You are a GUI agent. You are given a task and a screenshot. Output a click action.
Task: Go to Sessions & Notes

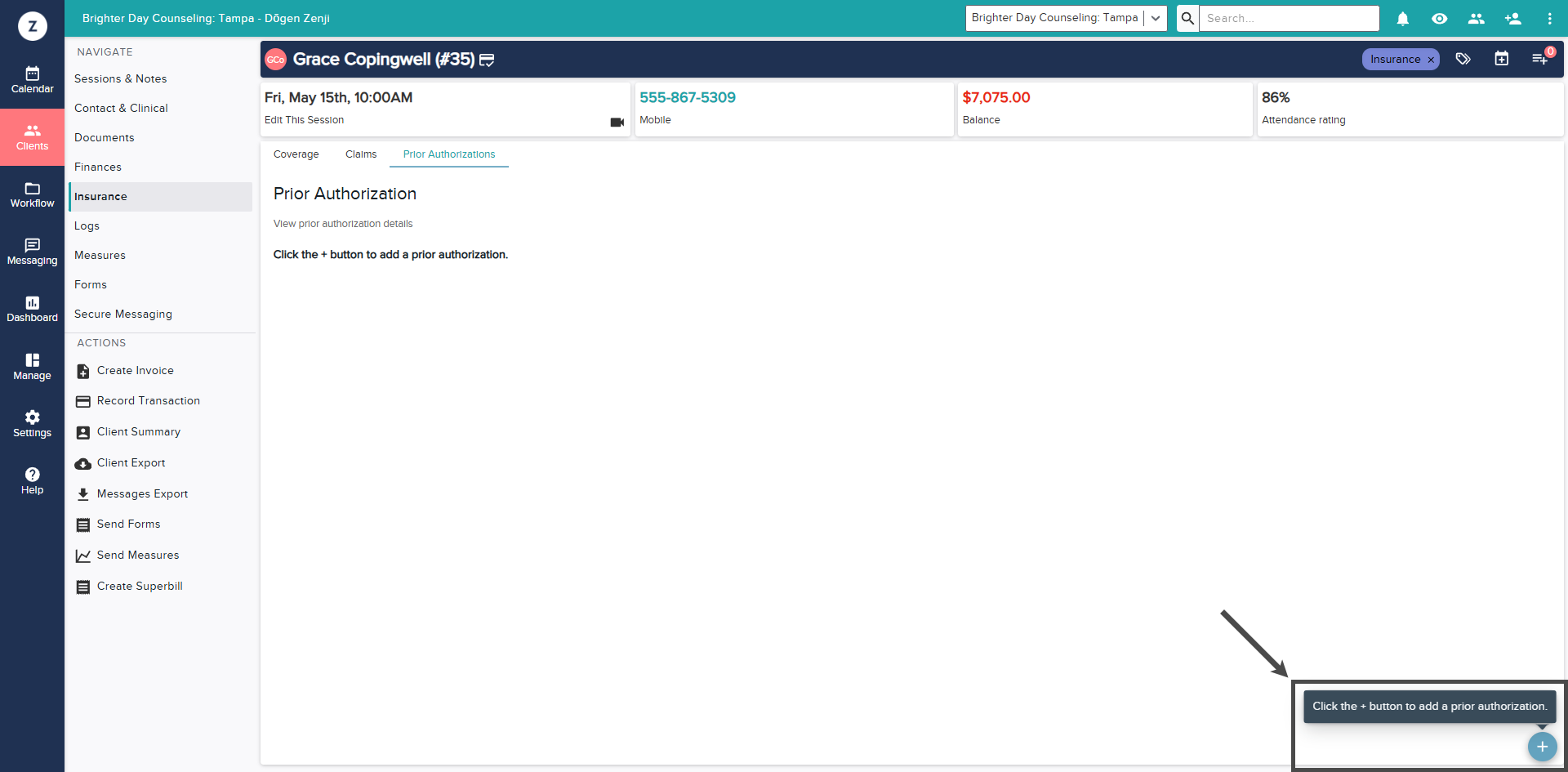pyautogui.click(x=121, y=79)
